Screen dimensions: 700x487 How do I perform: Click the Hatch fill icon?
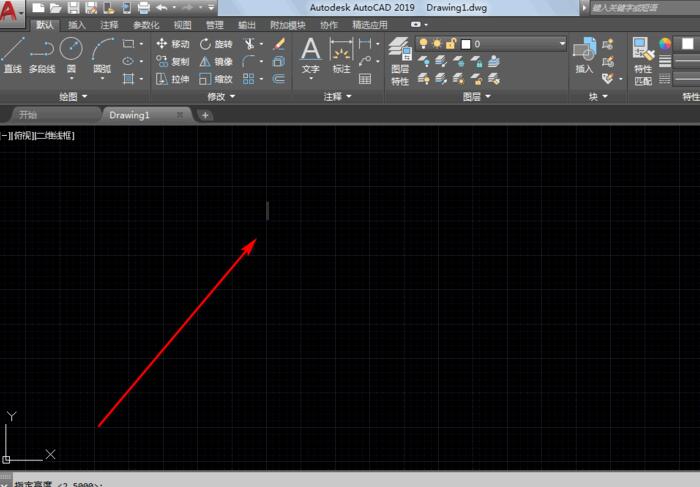pyautogui.click(x=129, y=79)
